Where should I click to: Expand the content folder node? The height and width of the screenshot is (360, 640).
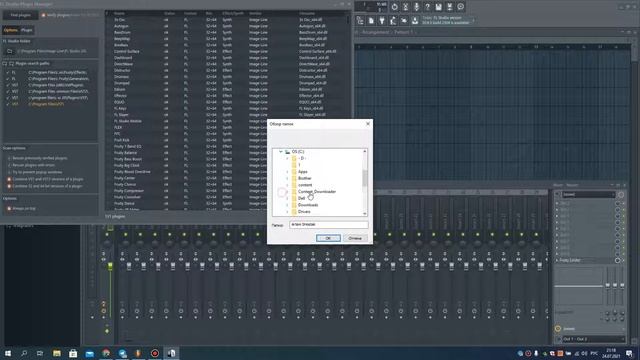(287, 185)
